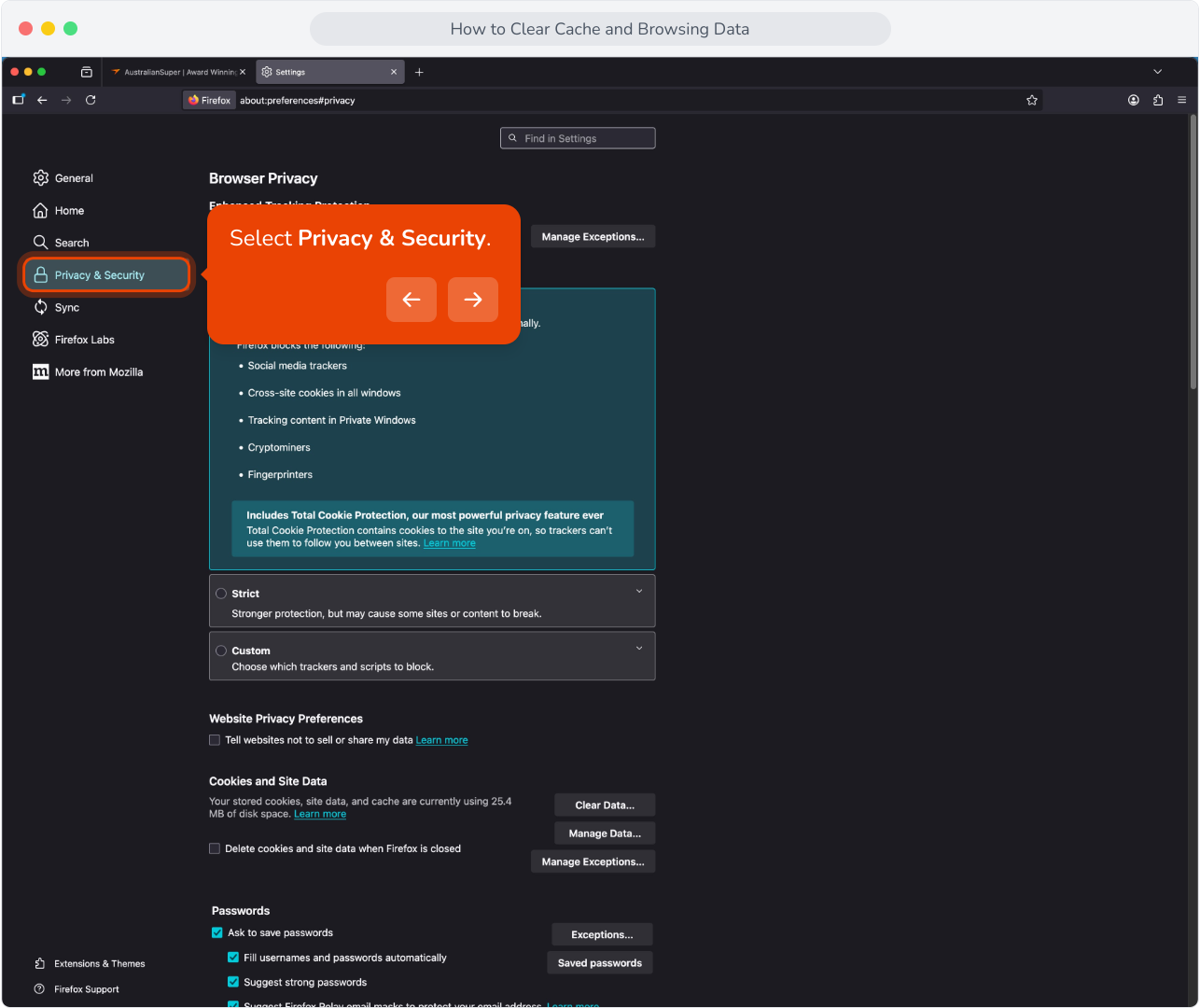Close the Settings tab
Screen dimensions: 1200x1008
(394, 72)
